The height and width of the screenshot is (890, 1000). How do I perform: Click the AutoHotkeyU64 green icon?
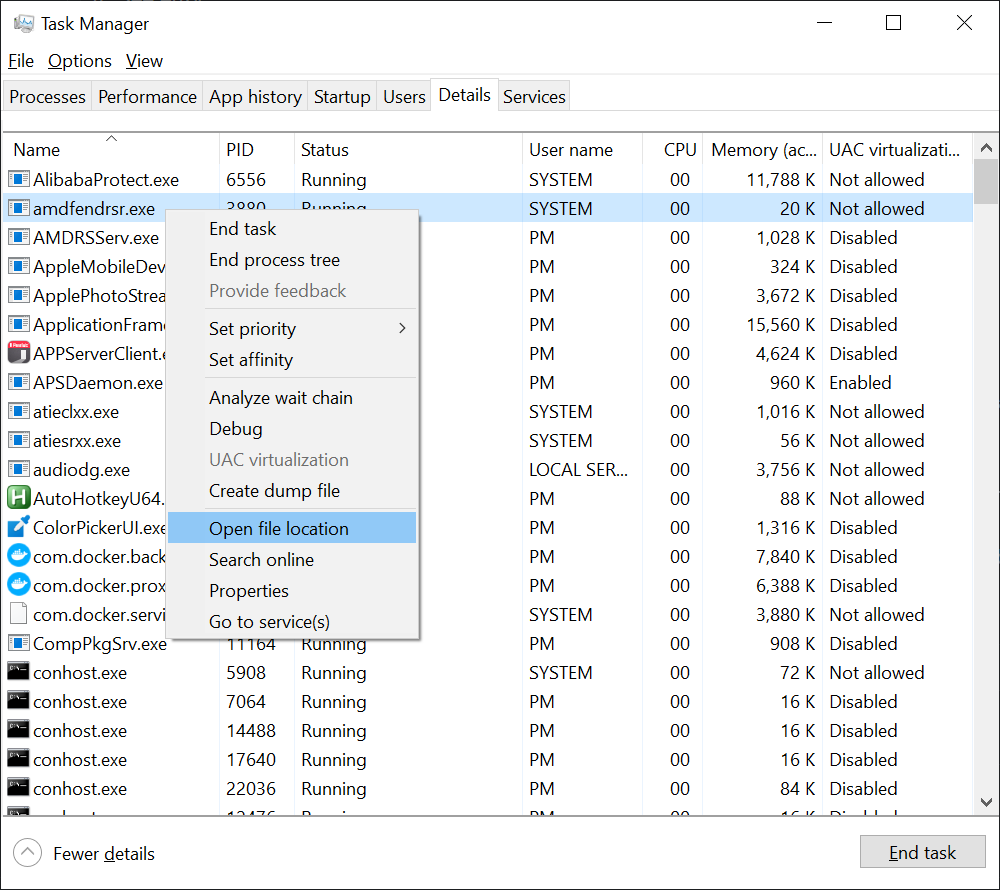tap(18, 498)
